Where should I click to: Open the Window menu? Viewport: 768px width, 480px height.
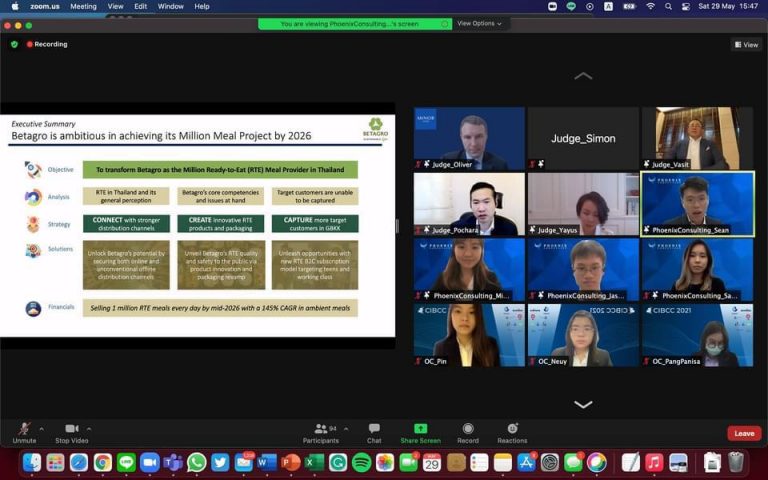pyautogui.click(x=170, y=6)
